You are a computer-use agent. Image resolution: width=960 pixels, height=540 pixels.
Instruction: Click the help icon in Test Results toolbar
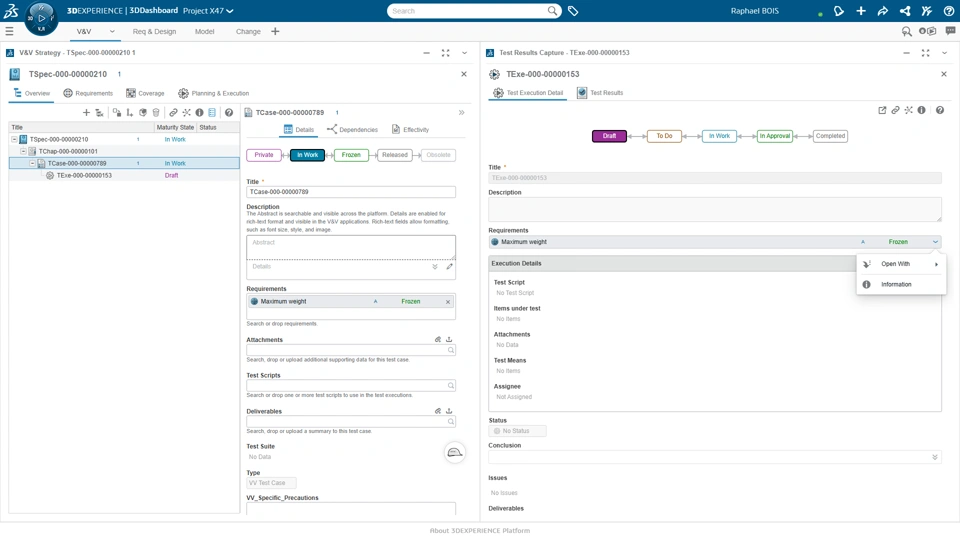coord(940,110)
